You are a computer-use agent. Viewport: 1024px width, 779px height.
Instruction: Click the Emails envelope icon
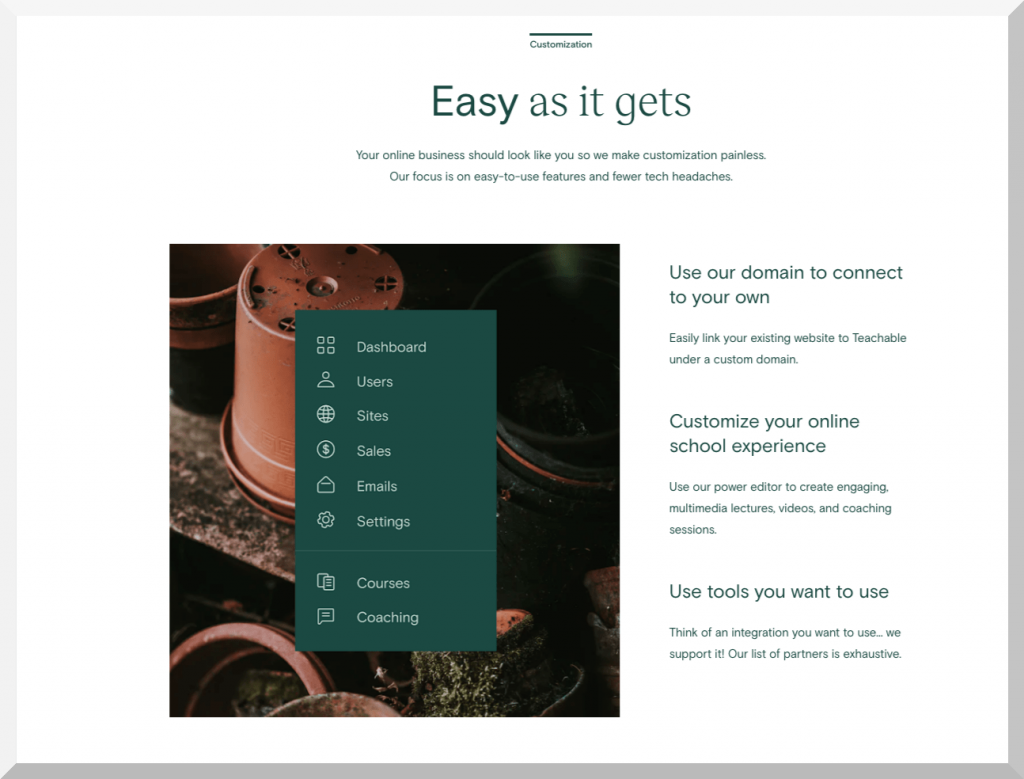tap(325, 485)
